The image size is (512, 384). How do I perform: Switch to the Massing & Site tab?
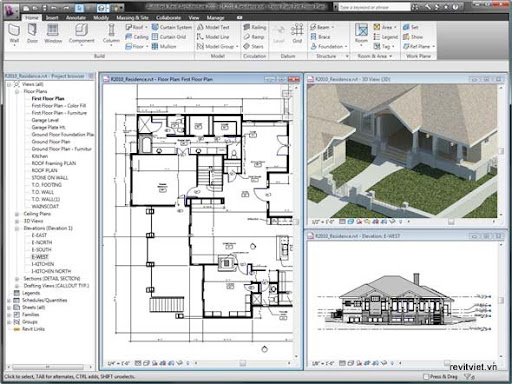(132, 18)
